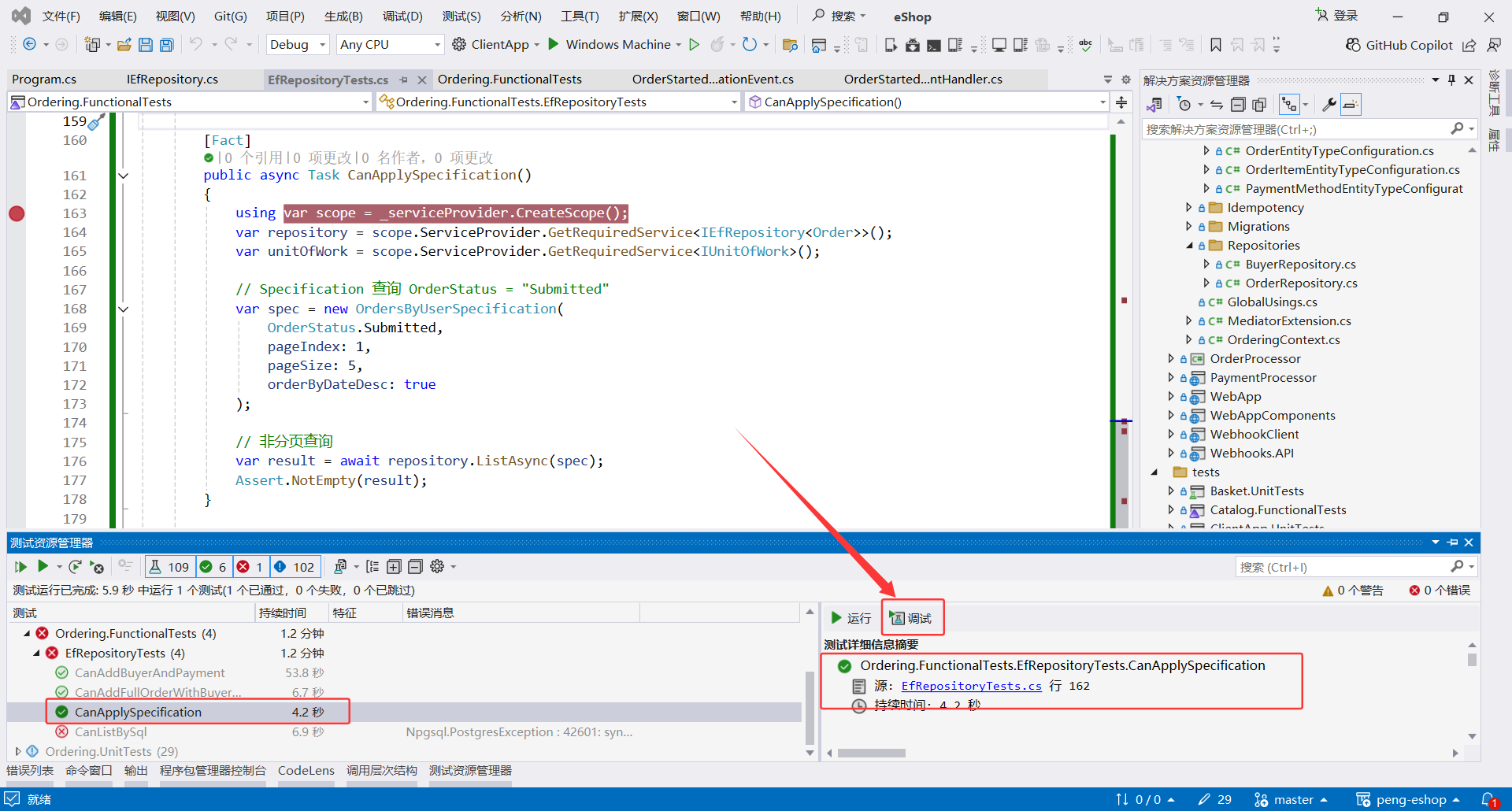Toggle the breakpoint on line 163
Image resolution: width=1512 pixels, height=811 pixels.
coord(17,213)
